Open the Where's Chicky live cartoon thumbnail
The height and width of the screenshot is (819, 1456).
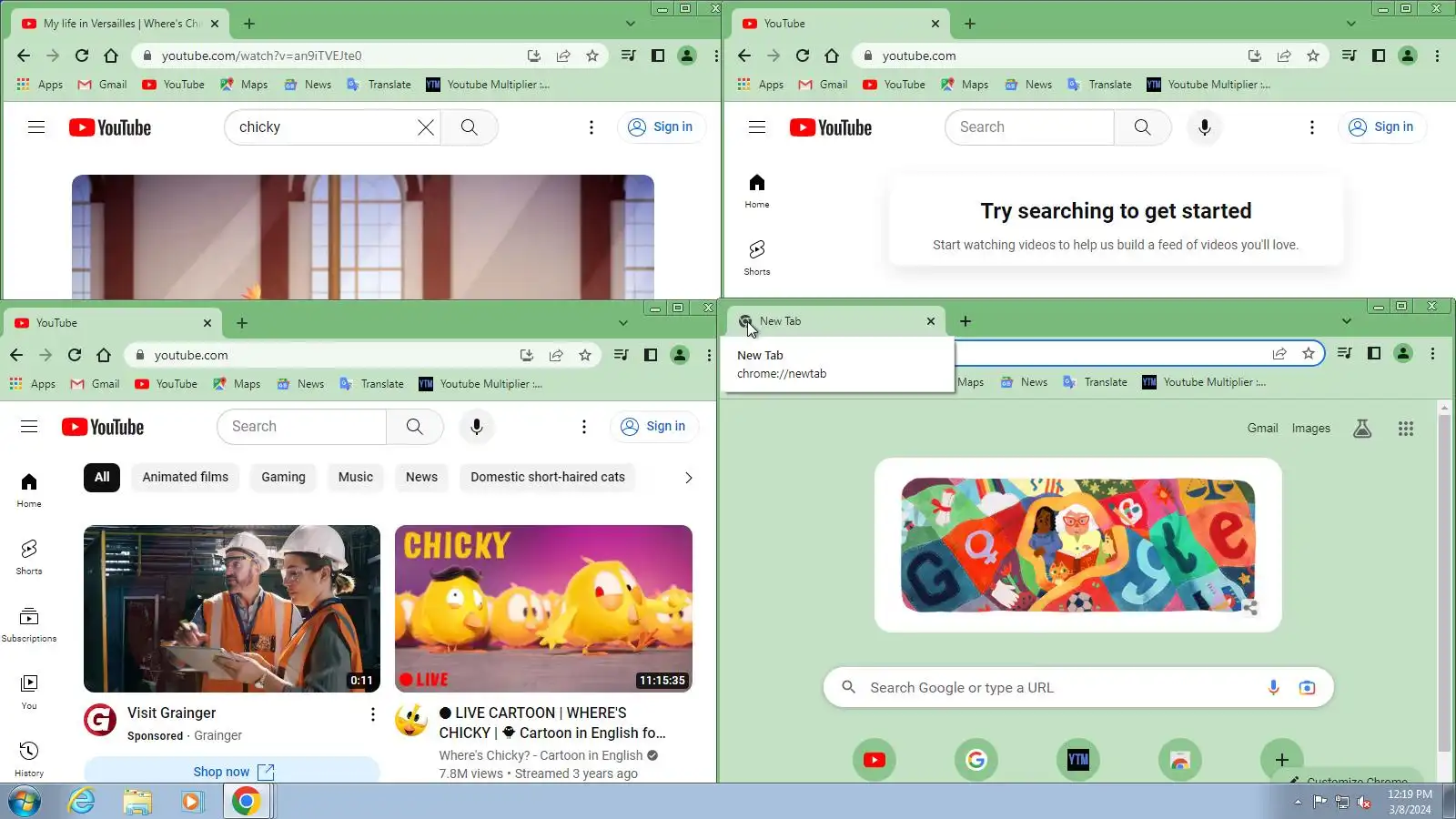[543, 609]
